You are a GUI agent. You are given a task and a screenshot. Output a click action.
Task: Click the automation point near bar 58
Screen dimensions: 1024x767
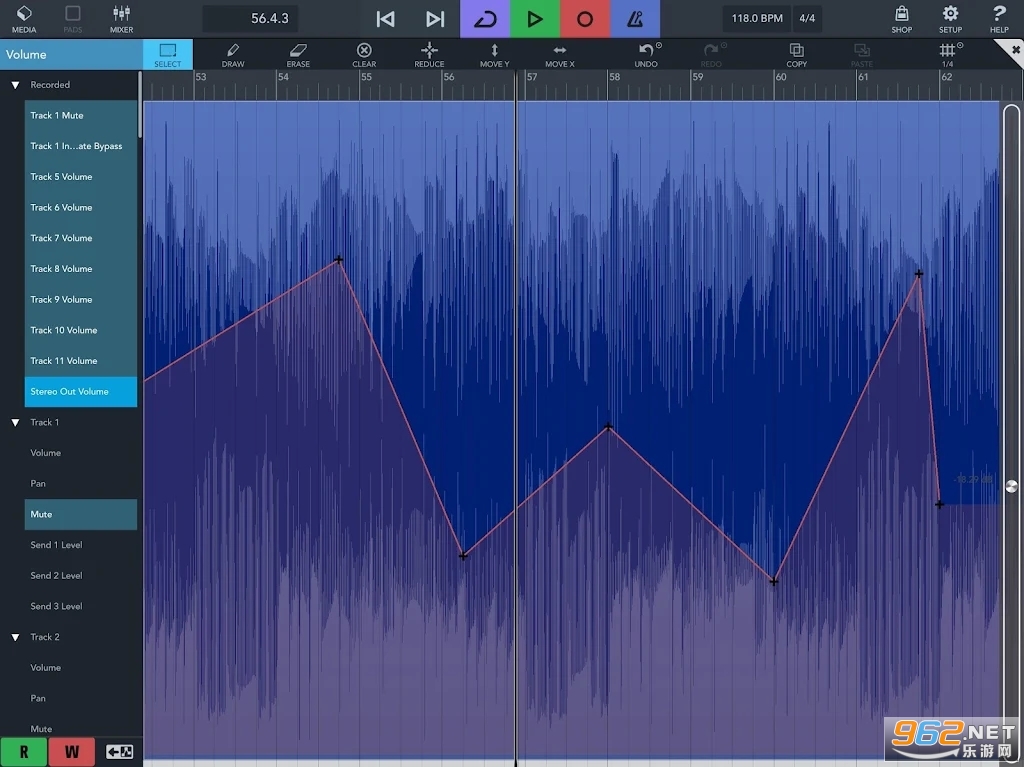click(608, 427)
